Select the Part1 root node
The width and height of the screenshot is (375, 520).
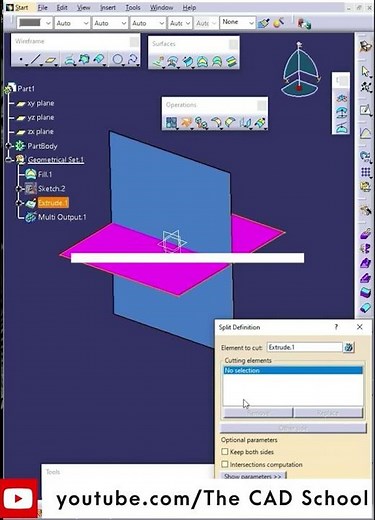(26, 89)
